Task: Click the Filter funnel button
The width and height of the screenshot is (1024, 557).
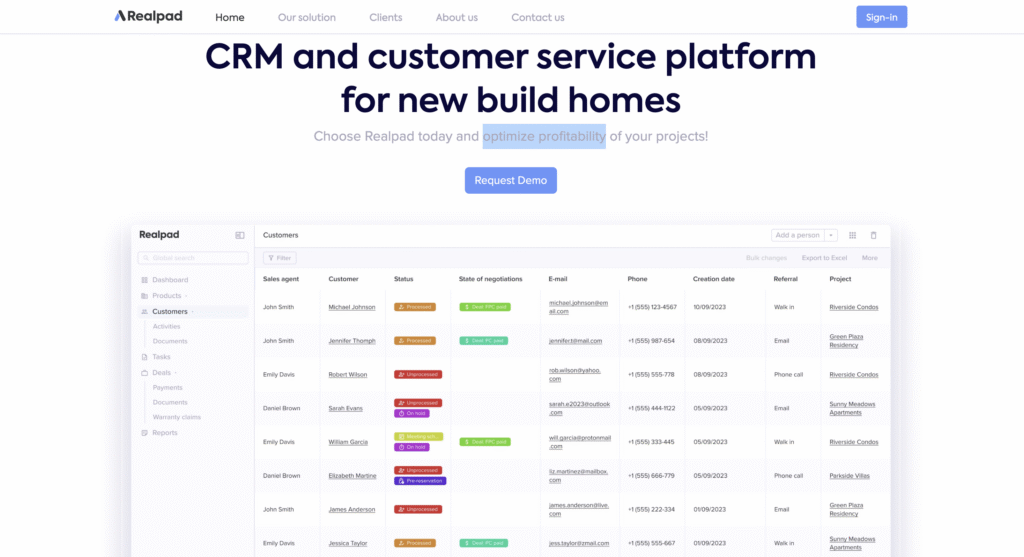Action: [279, 258]
